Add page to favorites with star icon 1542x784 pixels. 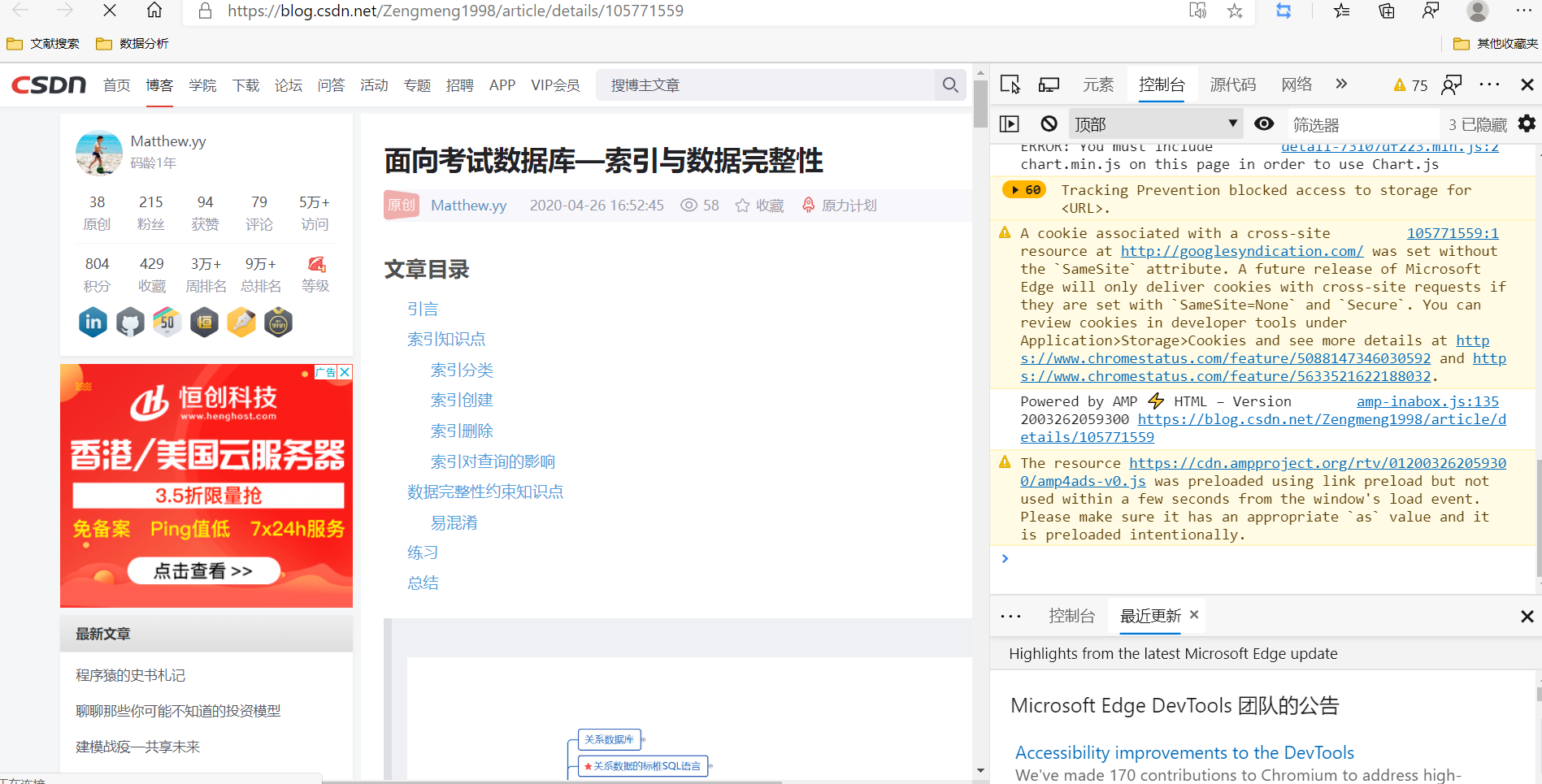pyautogui.click(x=1235, y=11)
